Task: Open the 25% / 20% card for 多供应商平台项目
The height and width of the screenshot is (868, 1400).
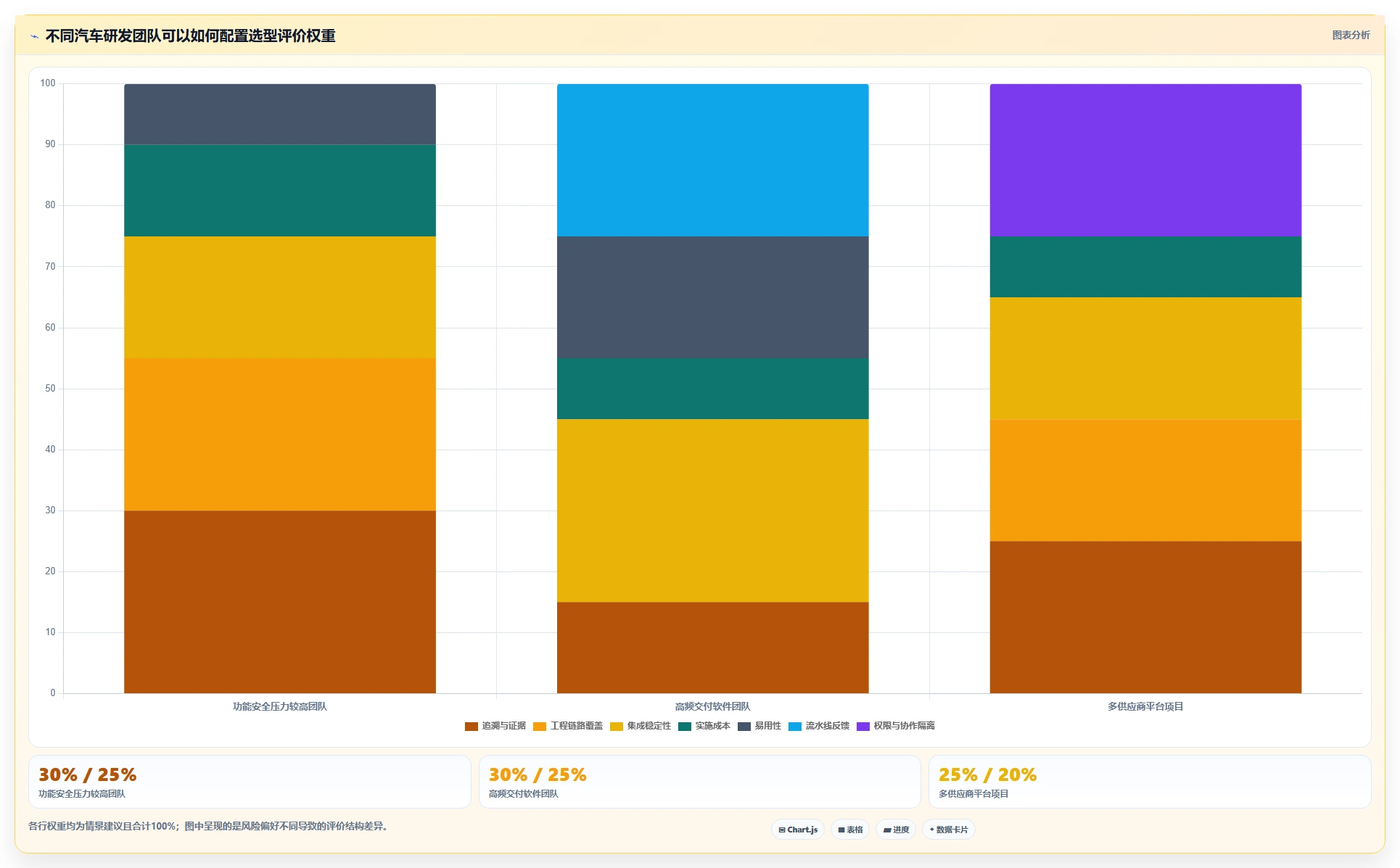Action: pyautogui.click(x=1150, y=782)
